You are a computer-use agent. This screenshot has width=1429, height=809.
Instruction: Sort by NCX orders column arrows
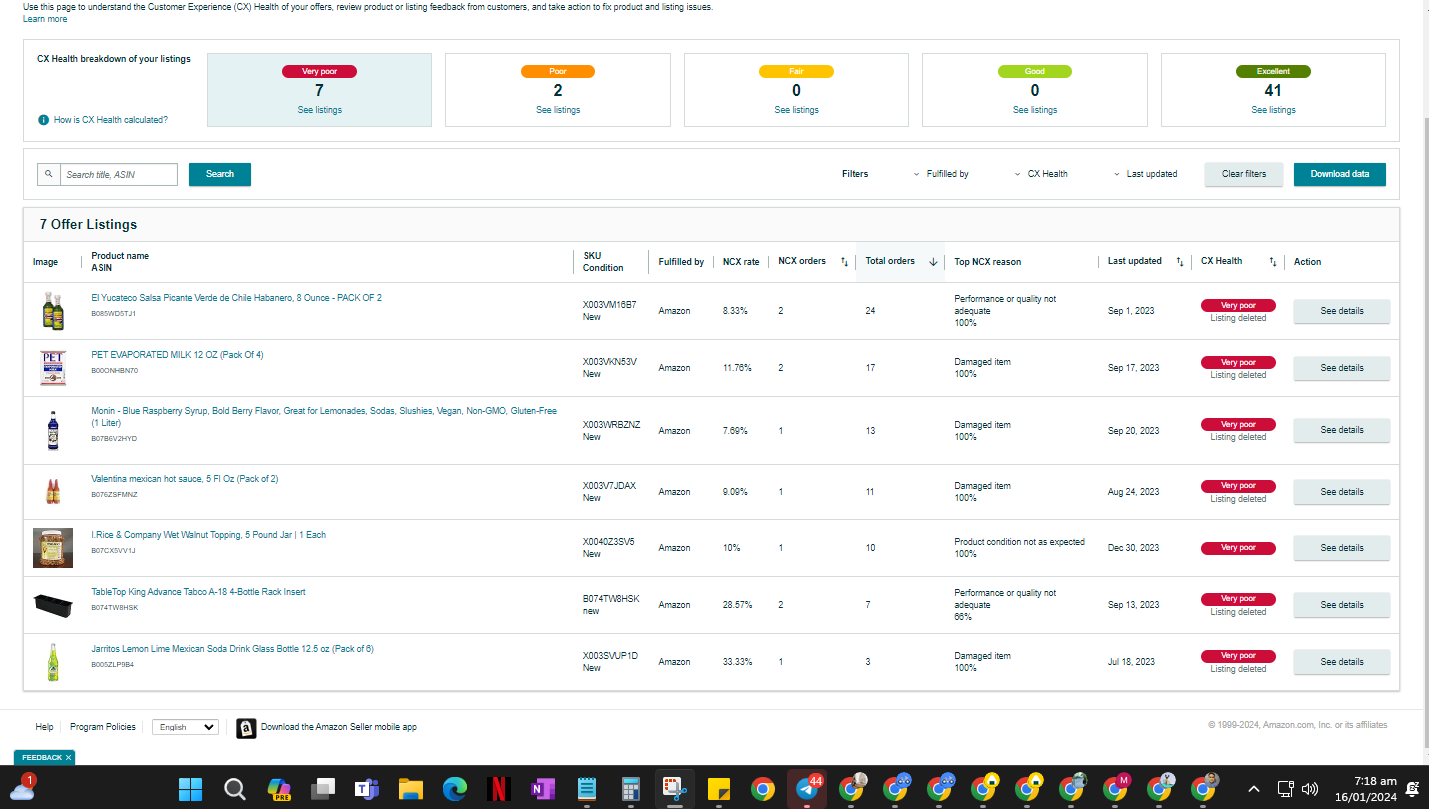click(x=844, y=262)
